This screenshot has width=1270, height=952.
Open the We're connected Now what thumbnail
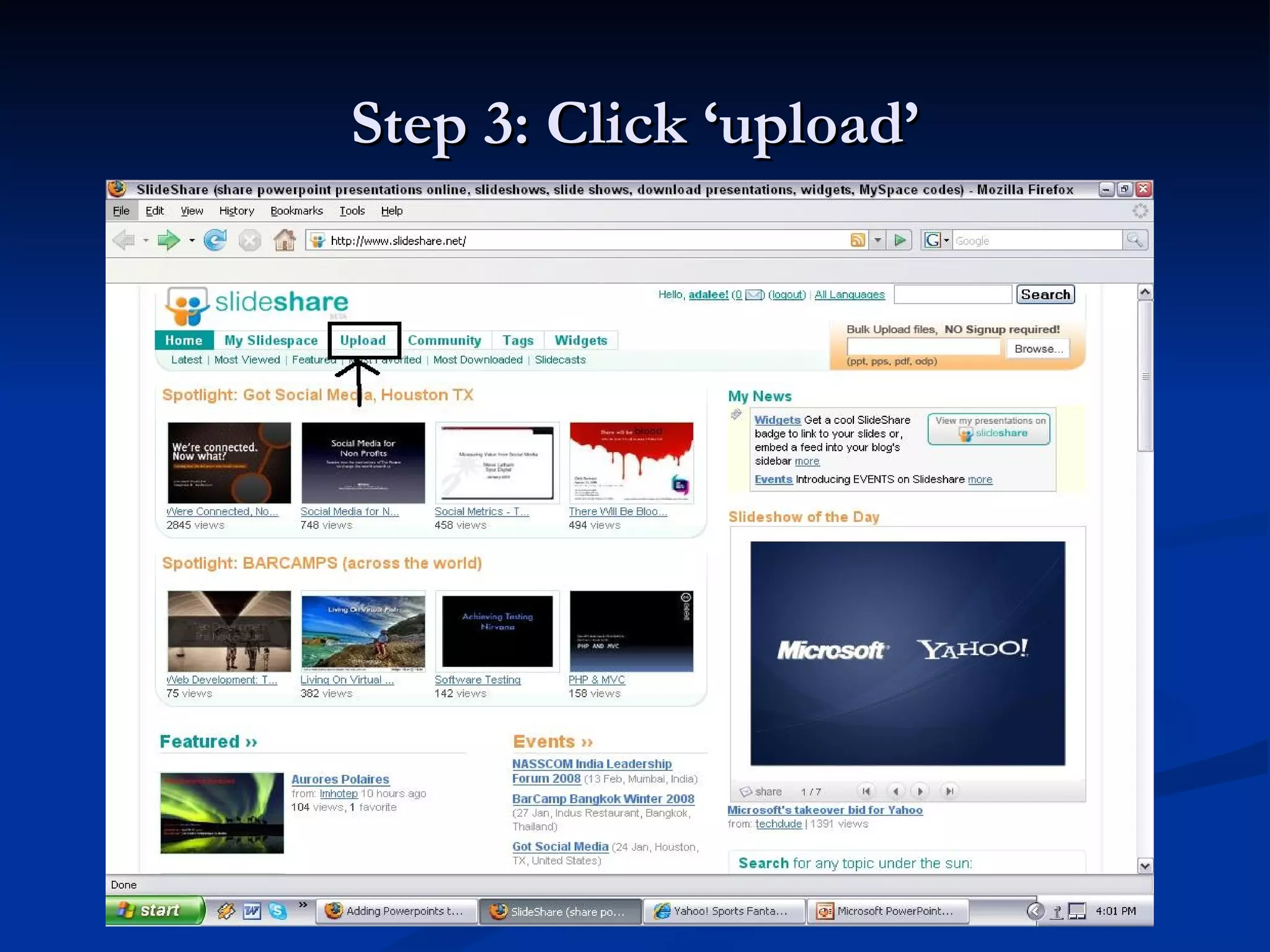click(229, 463)
